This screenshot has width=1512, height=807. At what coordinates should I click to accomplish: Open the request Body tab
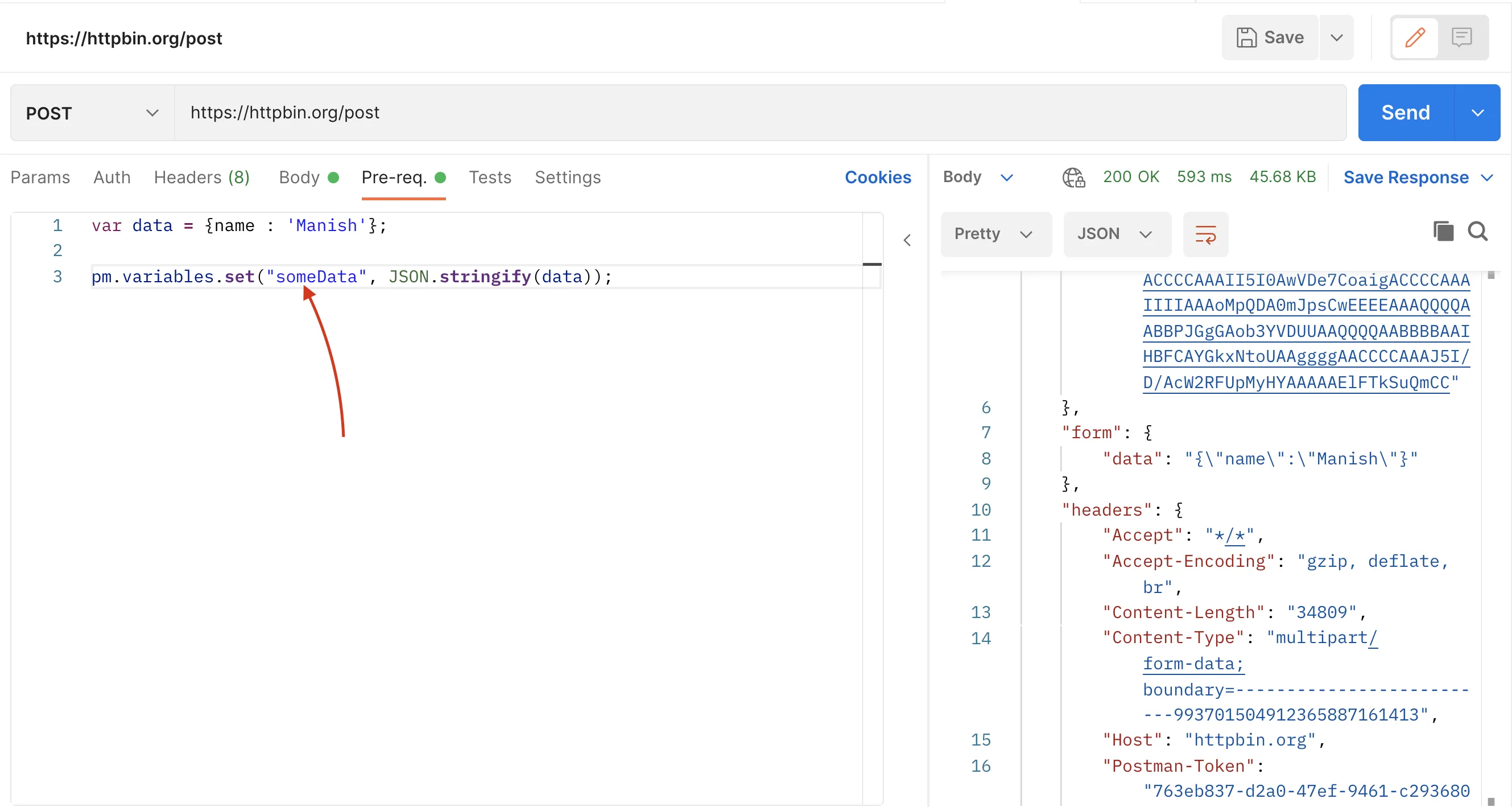click(x=299, y=178)
